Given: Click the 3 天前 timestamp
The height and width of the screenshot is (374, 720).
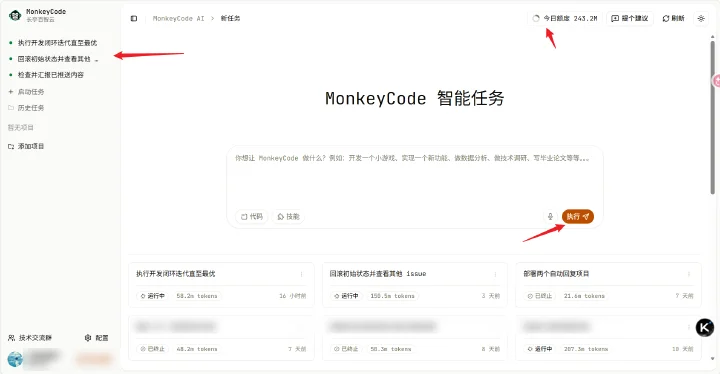Looking at the screenshot, I should (x=491, y=296).
